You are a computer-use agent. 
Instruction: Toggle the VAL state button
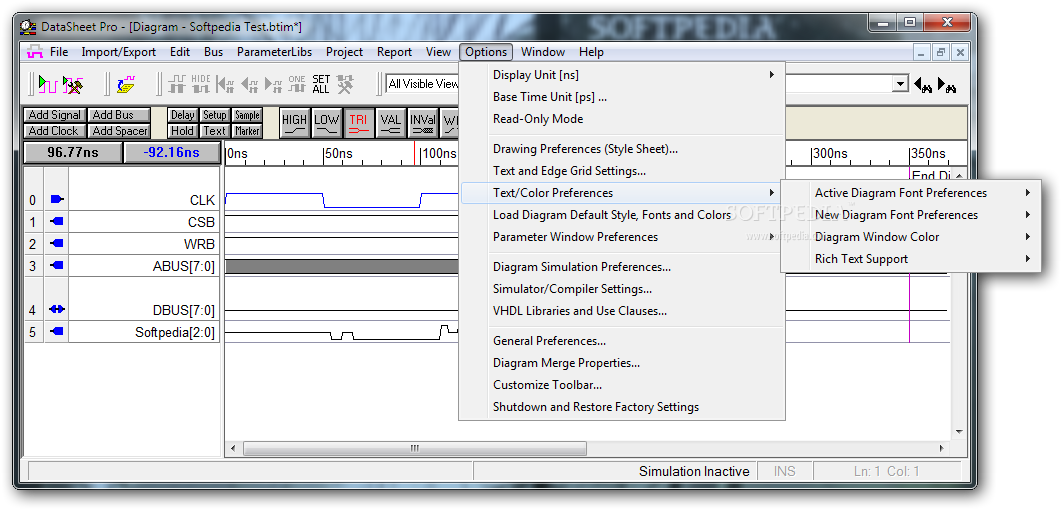[390, 123]
